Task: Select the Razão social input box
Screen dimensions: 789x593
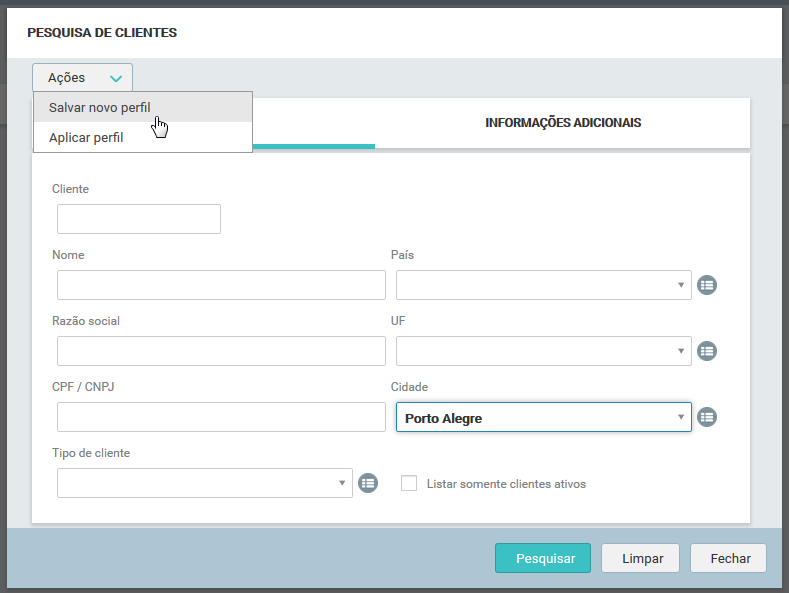Action: pos(221,351)
